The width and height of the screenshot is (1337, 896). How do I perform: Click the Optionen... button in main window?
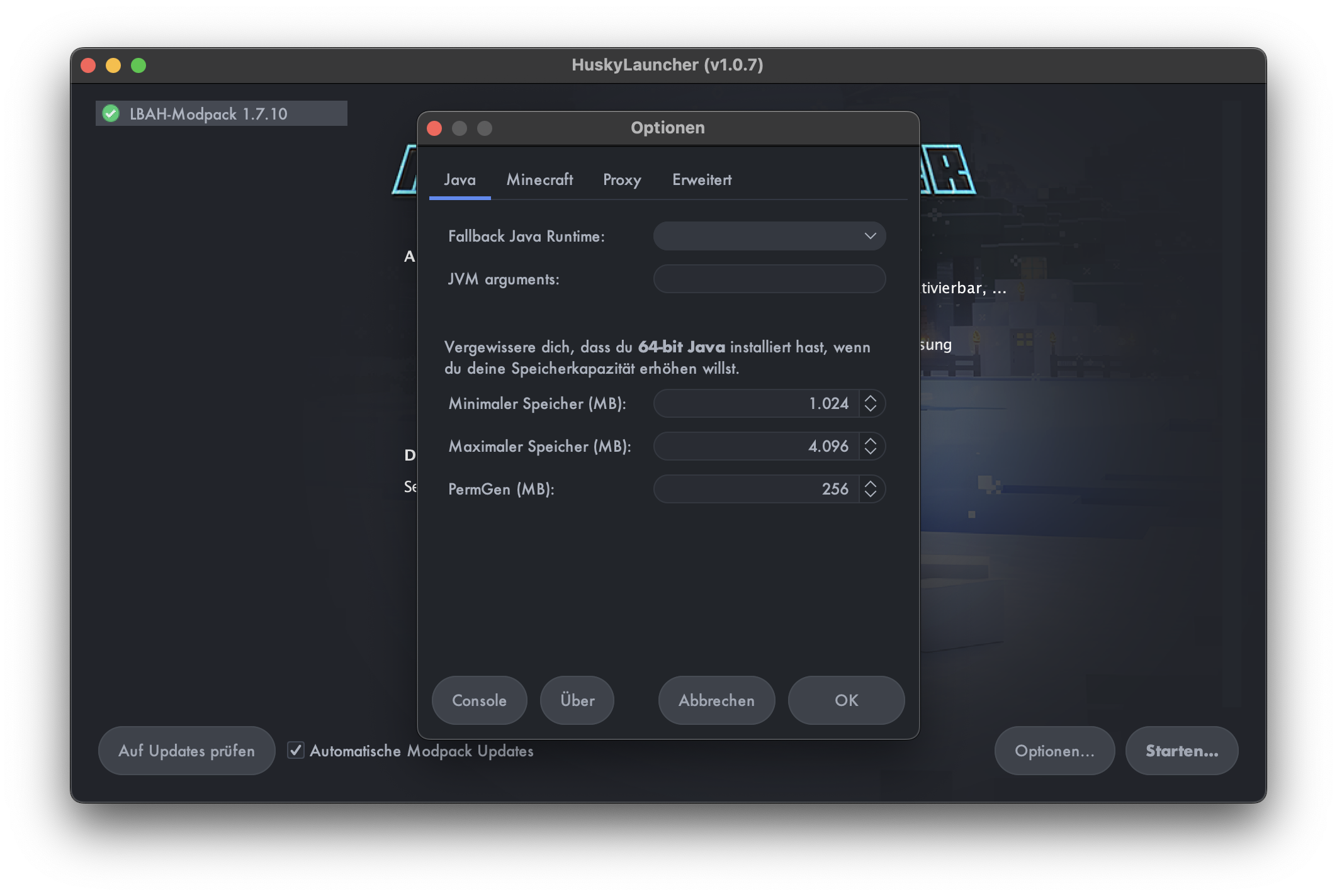pyautogui.click(x=1054, y=751)
